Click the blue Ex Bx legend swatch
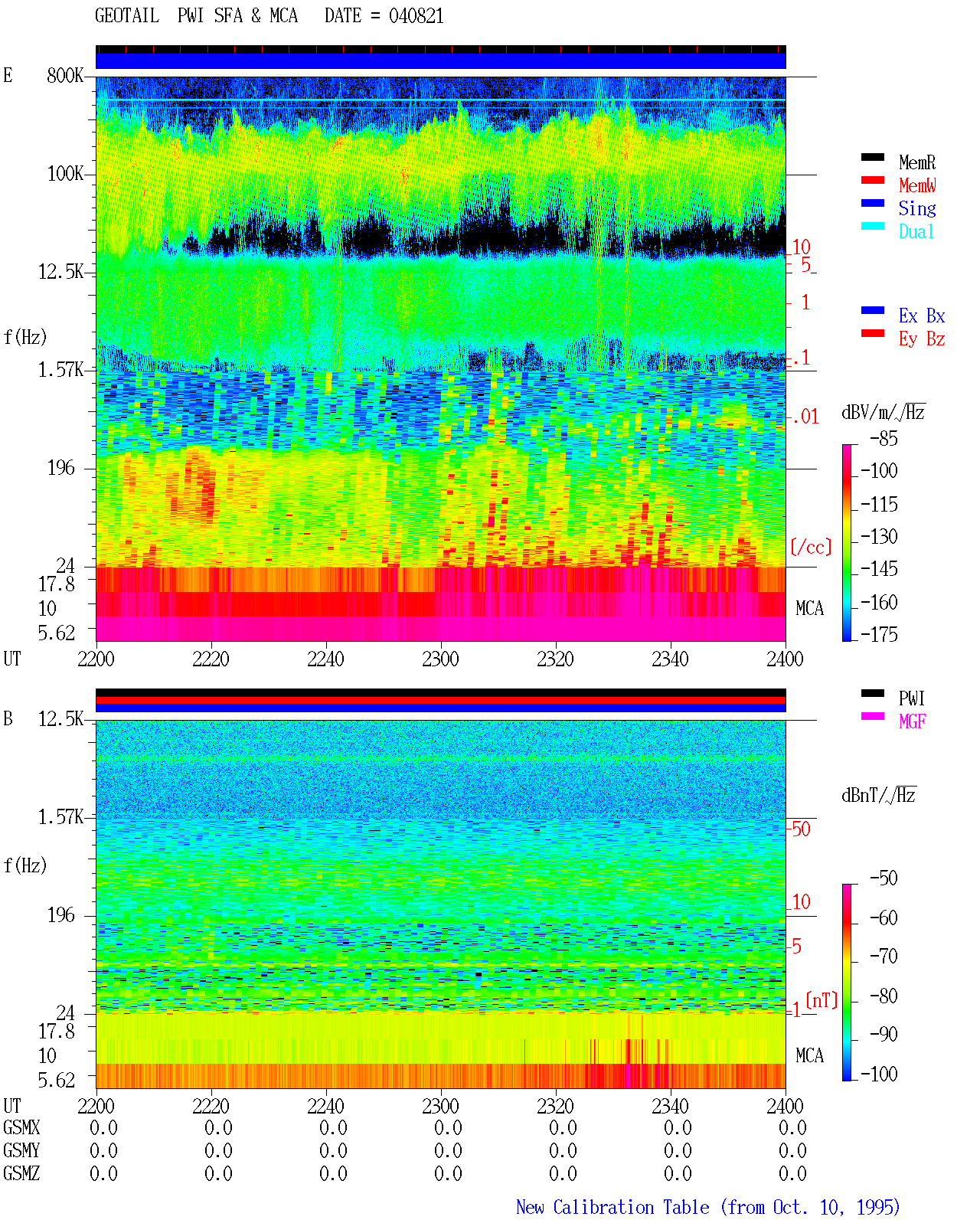The height and width of the screenshot is (1220, 980). (x=872, y=310)
